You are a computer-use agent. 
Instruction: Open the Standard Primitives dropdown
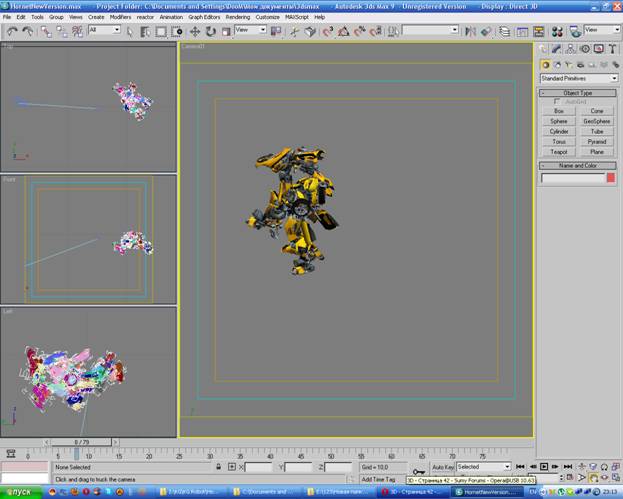(x=578, y=78)
